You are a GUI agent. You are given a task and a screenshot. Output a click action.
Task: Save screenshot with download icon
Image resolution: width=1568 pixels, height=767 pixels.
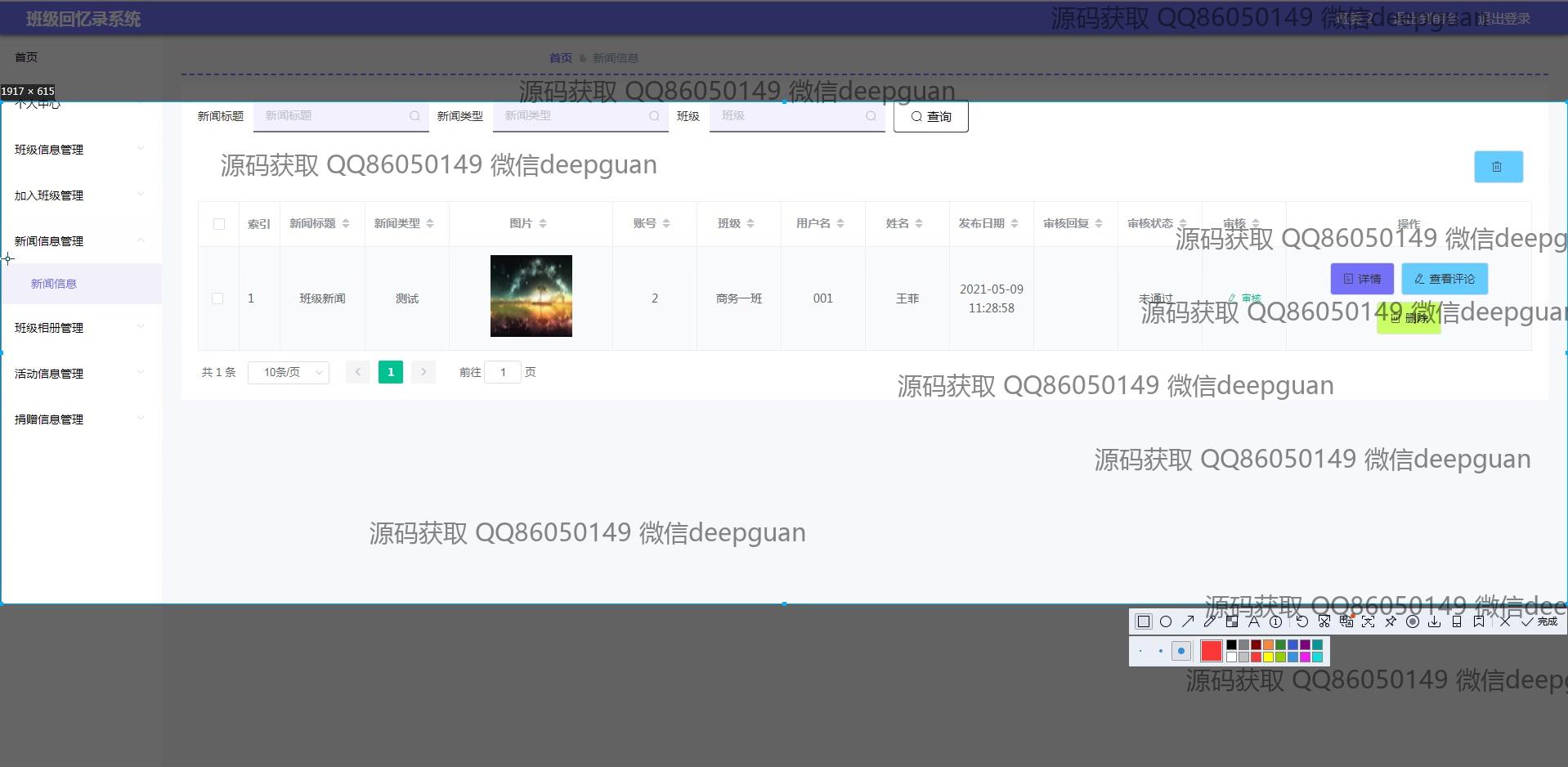tap(1434, 621)
